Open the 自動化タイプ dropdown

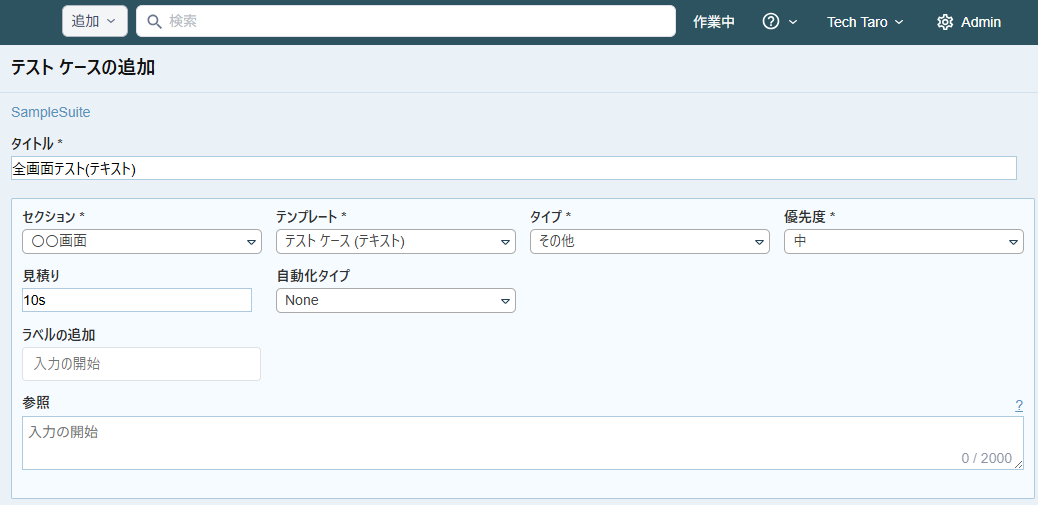pyautogui.click(x=395, y=300)
